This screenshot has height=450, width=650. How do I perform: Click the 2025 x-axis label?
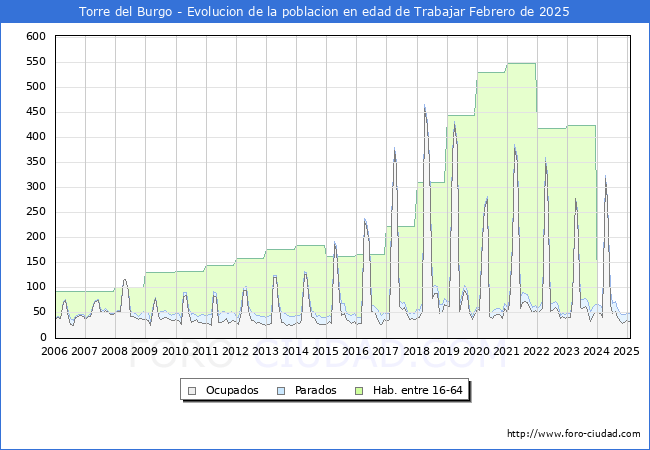(x=626, y=351)
